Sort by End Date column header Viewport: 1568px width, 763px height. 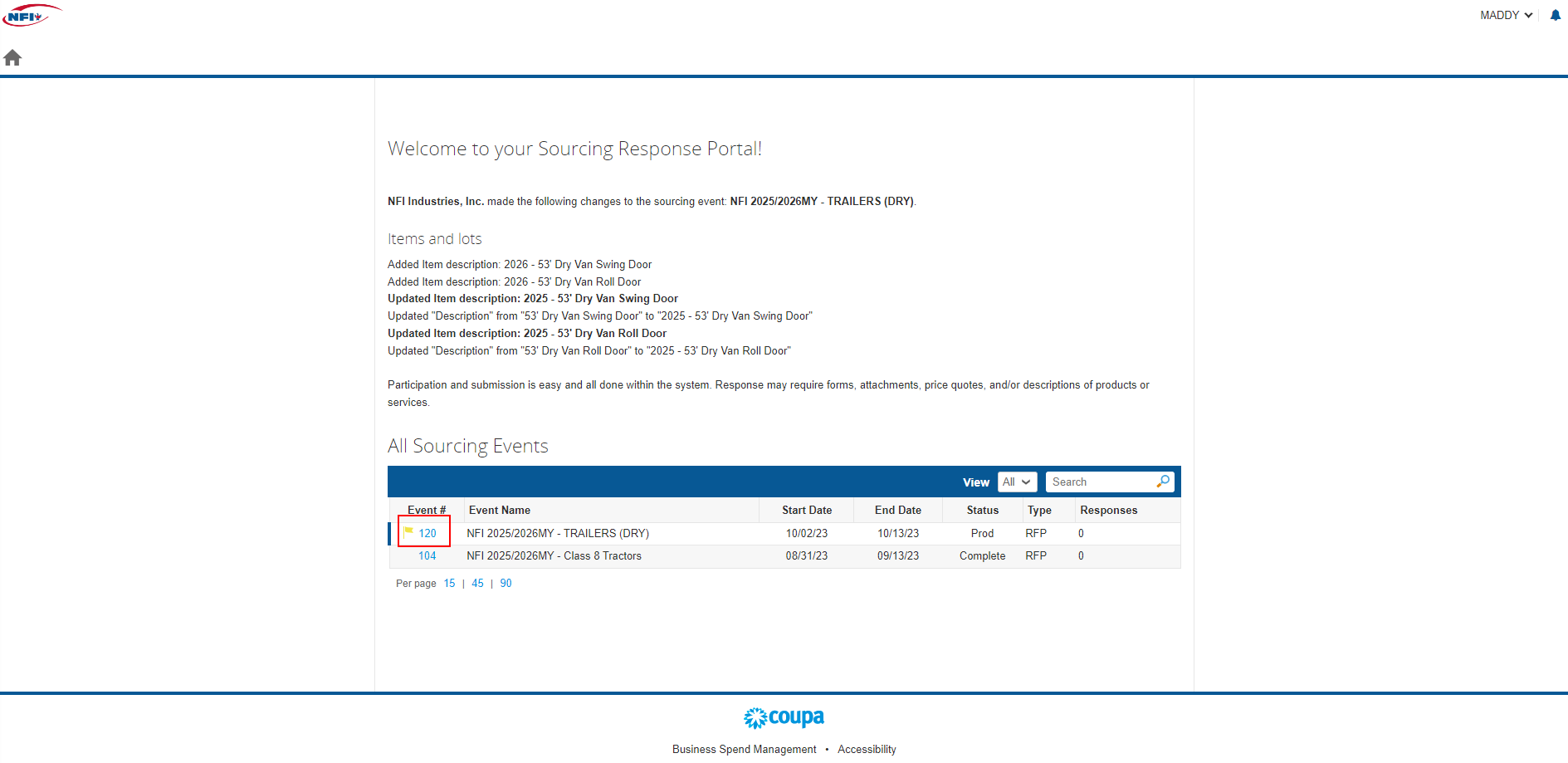tap(898, 510)
